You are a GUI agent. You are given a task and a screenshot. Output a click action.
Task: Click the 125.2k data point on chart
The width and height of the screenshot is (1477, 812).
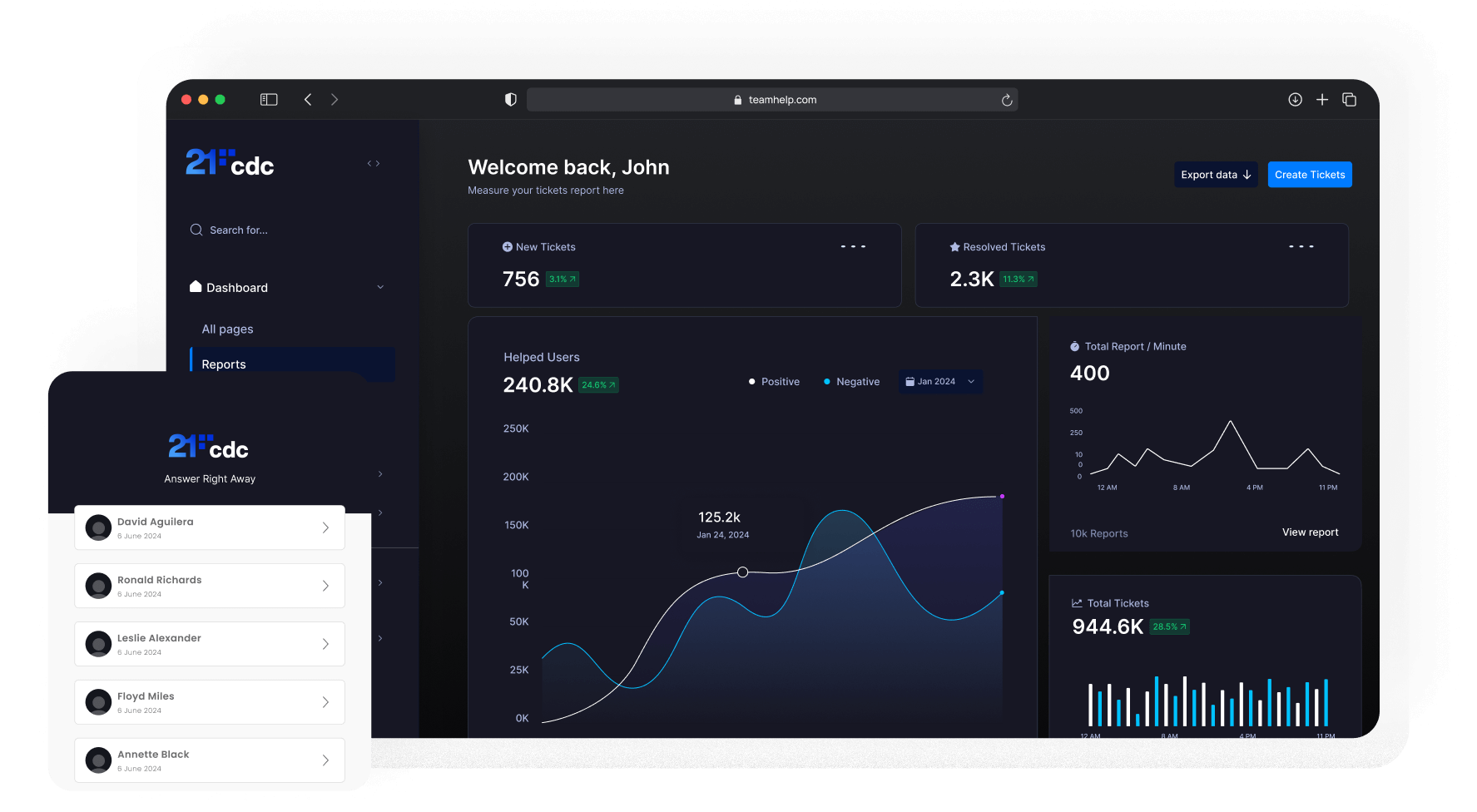[743, 572]
